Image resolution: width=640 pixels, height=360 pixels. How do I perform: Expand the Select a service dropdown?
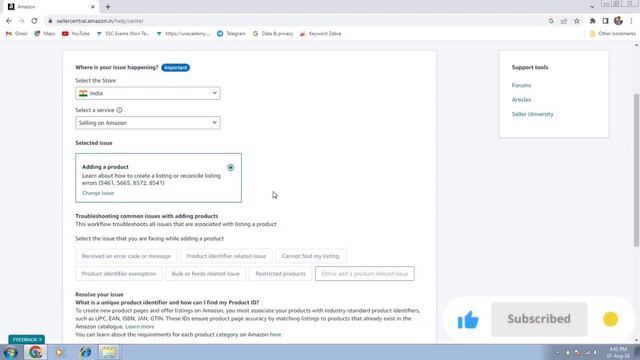(148, 123)
